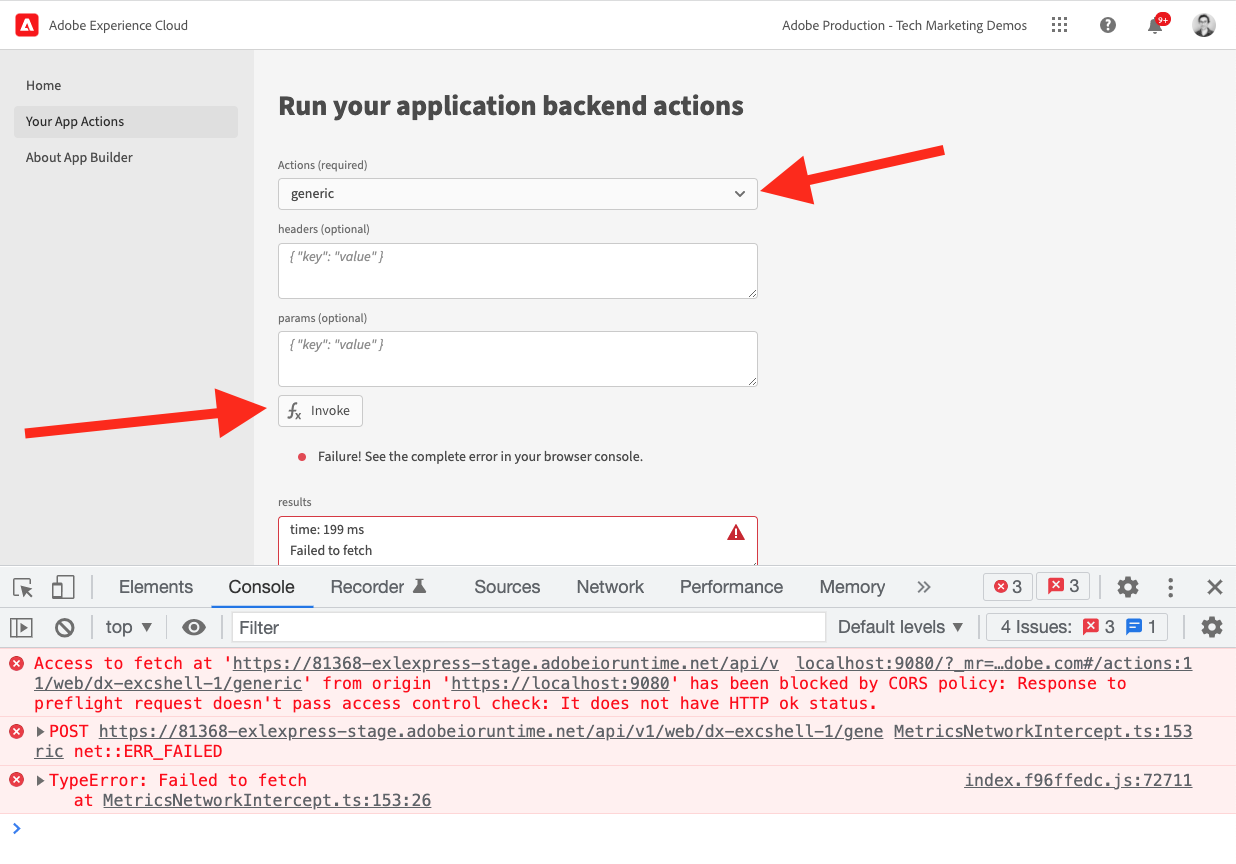
Task: Open the Default levels dropdown
Action: click(898, 626)
